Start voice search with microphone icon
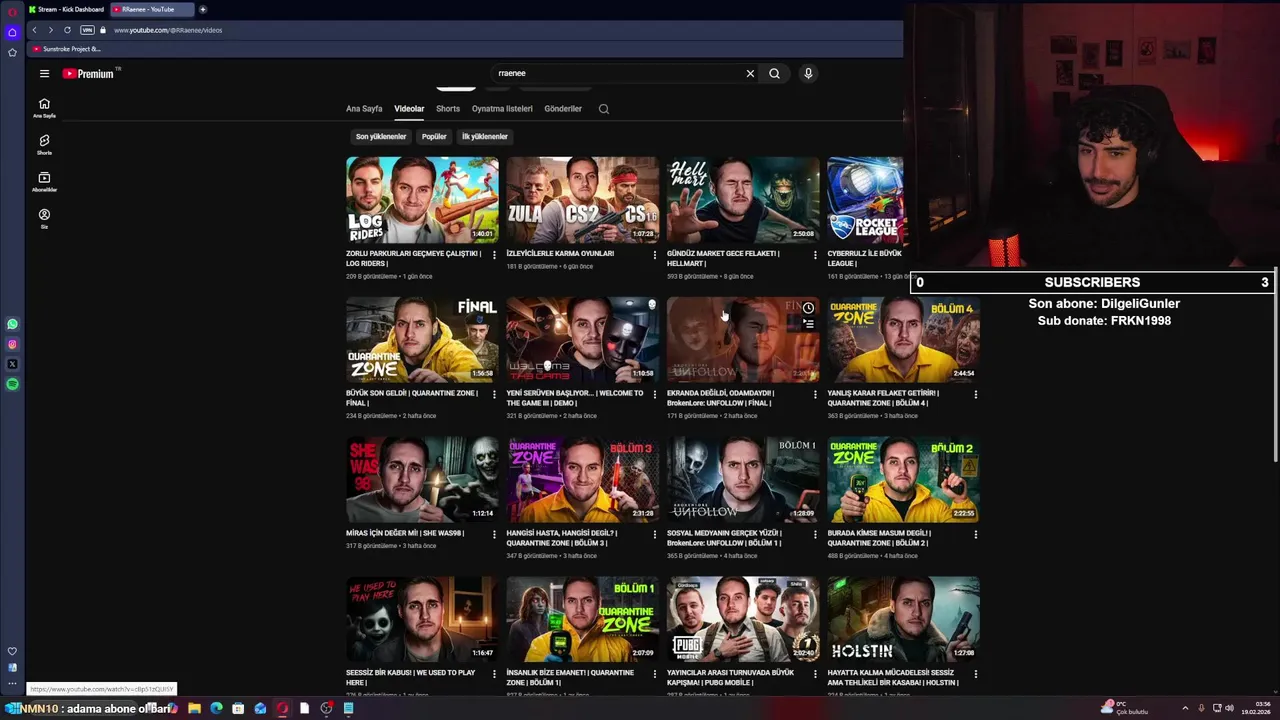This screenshot has width=1280, height=720. click(808, 73)
